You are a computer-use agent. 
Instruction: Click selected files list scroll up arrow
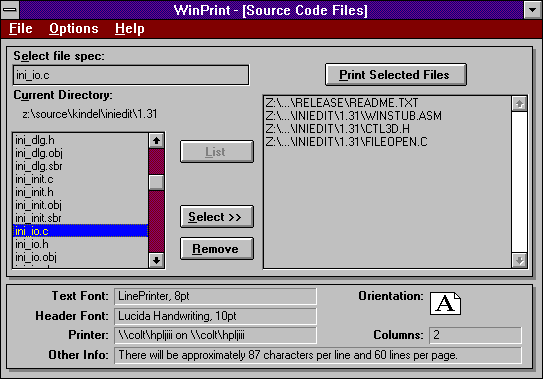coord(519,104)
